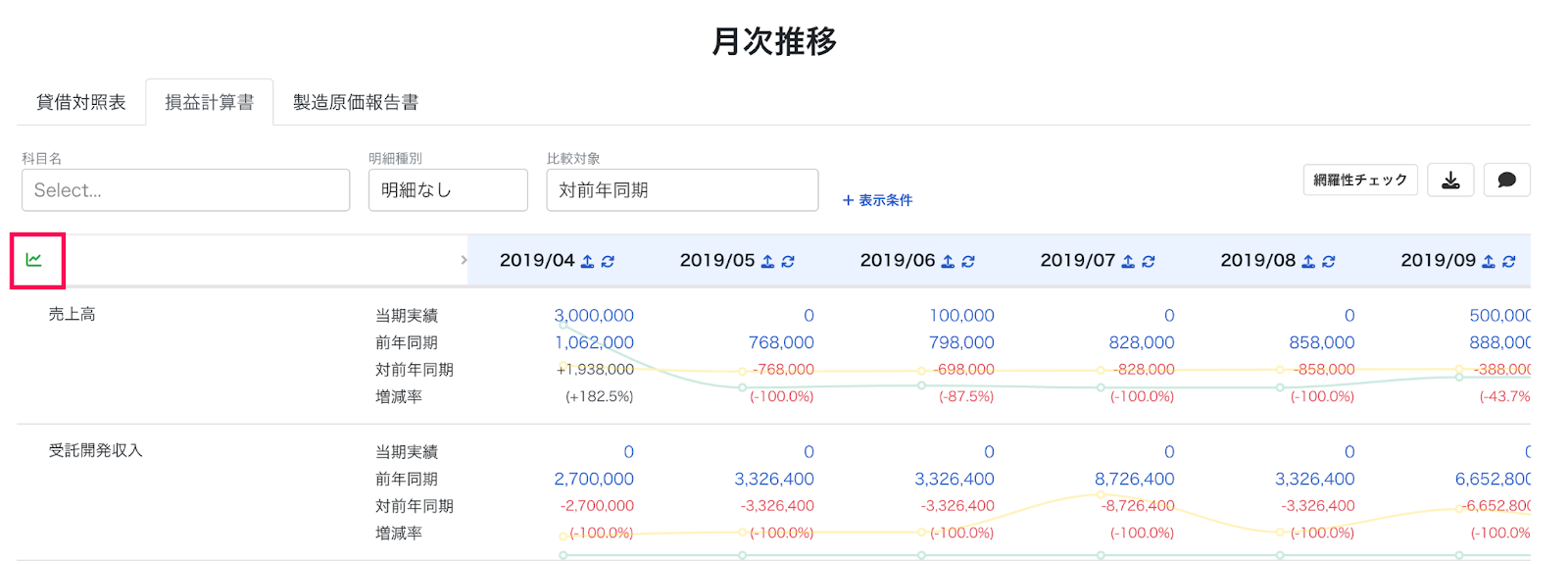This screenshot has width=1568, height=564.
Task: Select the 損益計算書 tab
Action: click(x=210, y=102)
